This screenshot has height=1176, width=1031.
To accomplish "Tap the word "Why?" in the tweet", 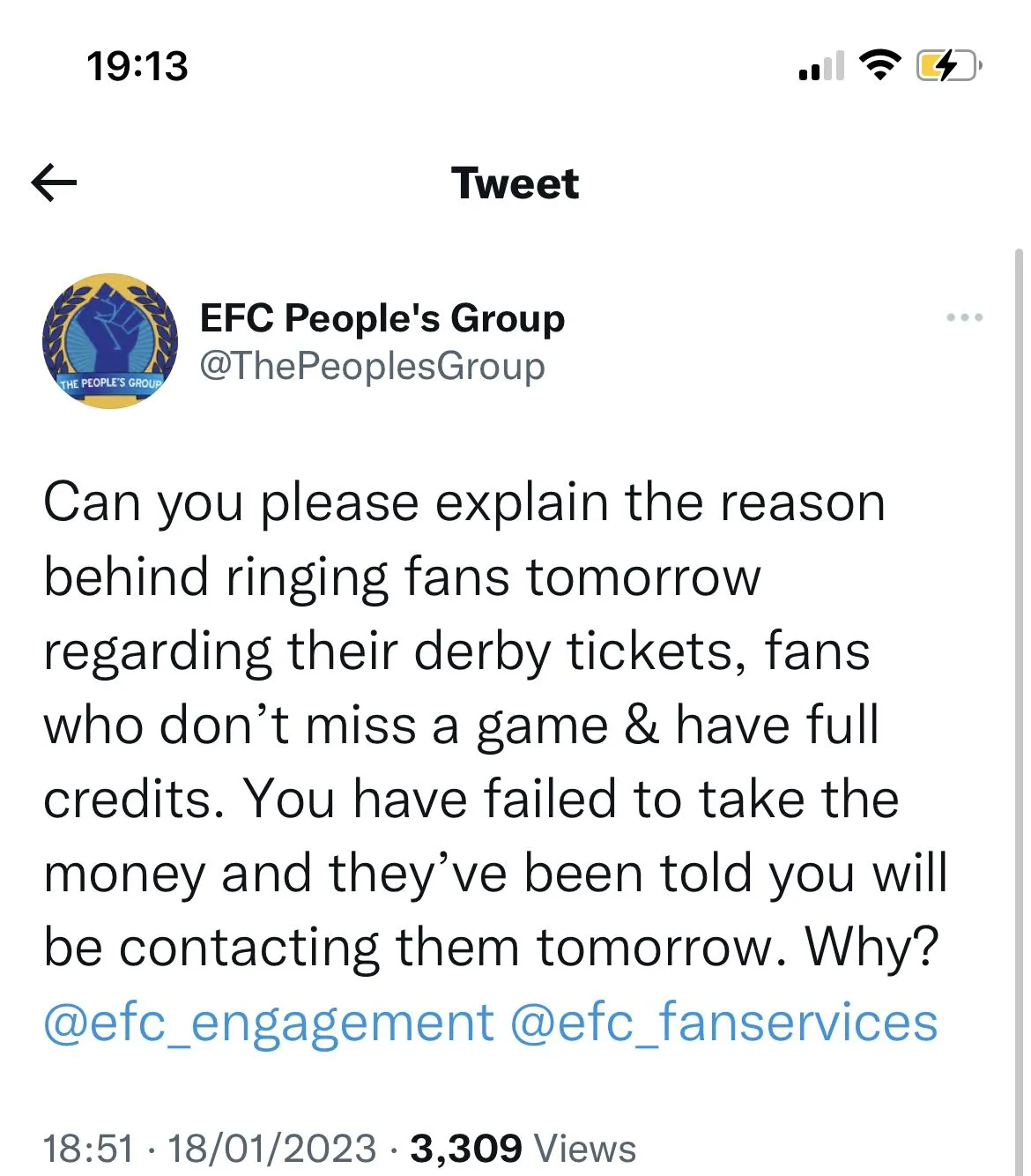I will (872, 949).
